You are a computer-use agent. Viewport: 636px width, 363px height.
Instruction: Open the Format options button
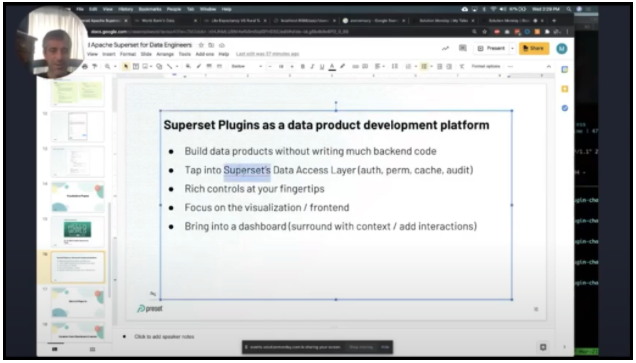click(486, 67)
